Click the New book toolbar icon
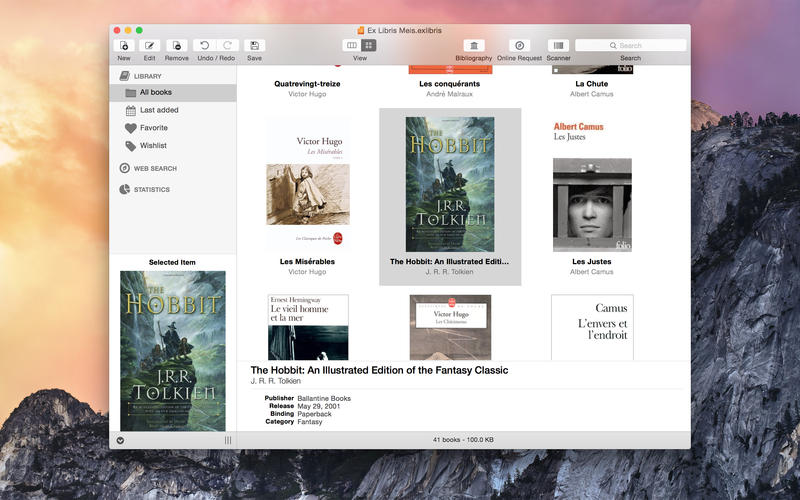The image size is (800, 500). [124, 45]
